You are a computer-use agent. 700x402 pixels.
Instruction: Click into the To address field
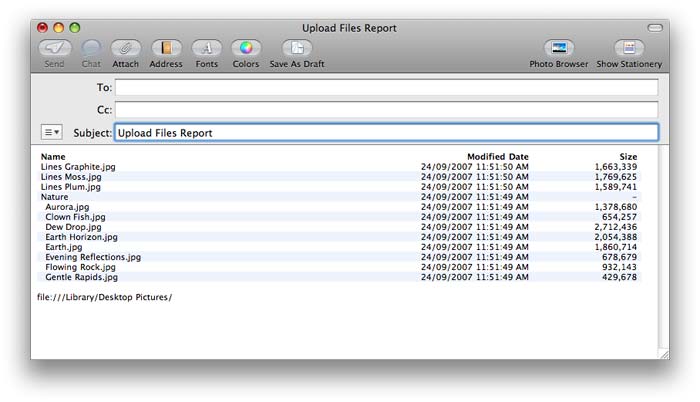(x=387, y=87)
